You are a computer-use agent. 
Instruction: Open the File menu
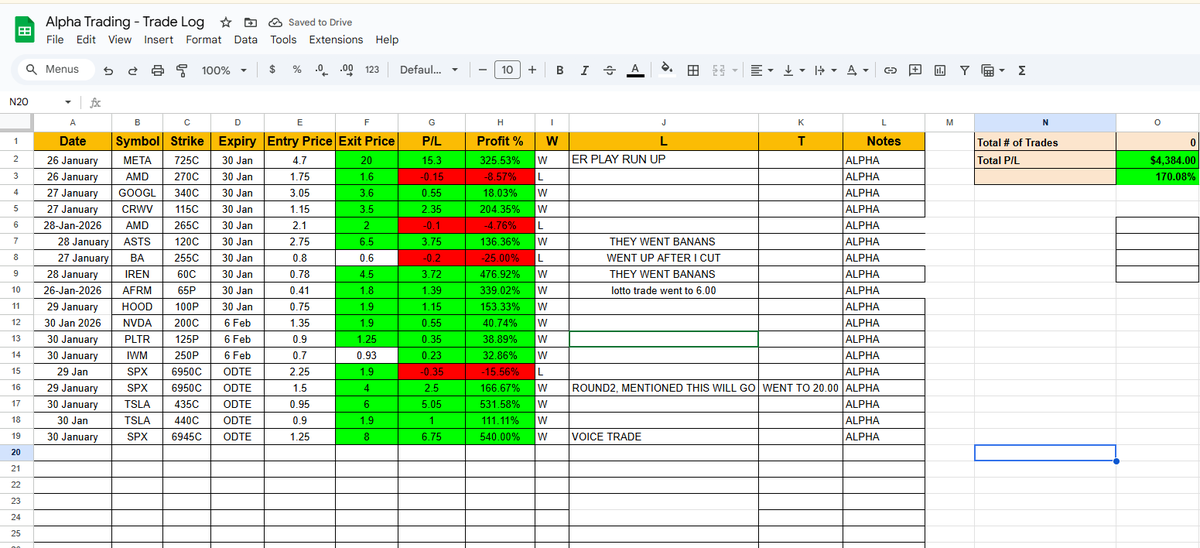[x=55, y=40]
